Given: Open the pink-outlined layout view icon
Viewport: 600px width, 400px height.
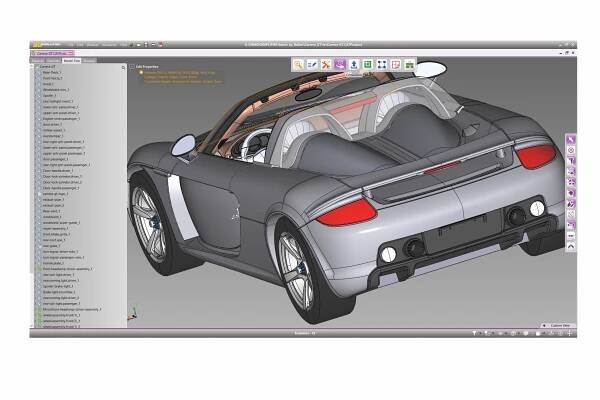Looking at the screenshot, I should [396, 65].
